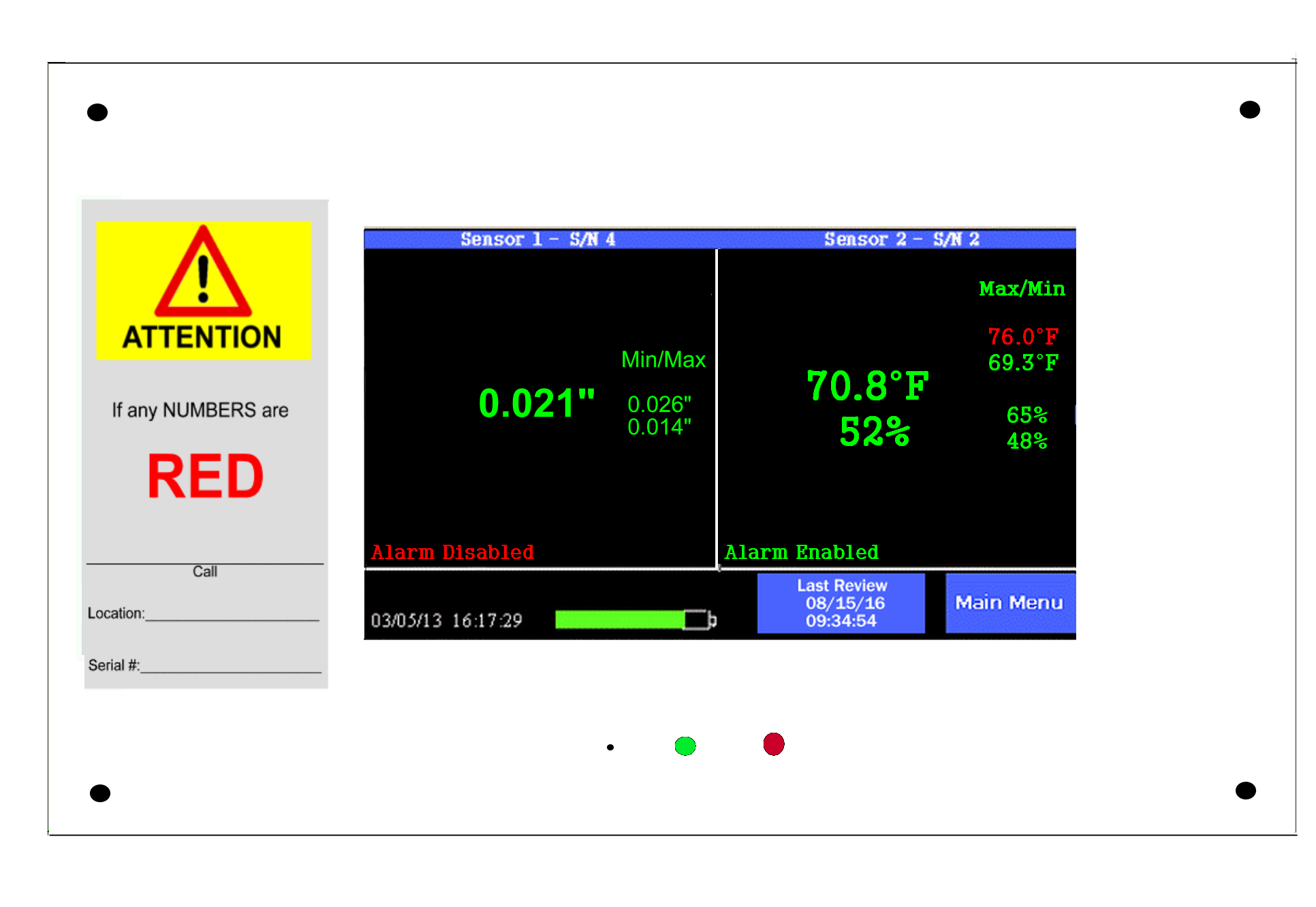Viewport: 1316px width, 907px height.
Task: Select the Sensor 1 - S/N 4 header
Action: tap(538, 239)
